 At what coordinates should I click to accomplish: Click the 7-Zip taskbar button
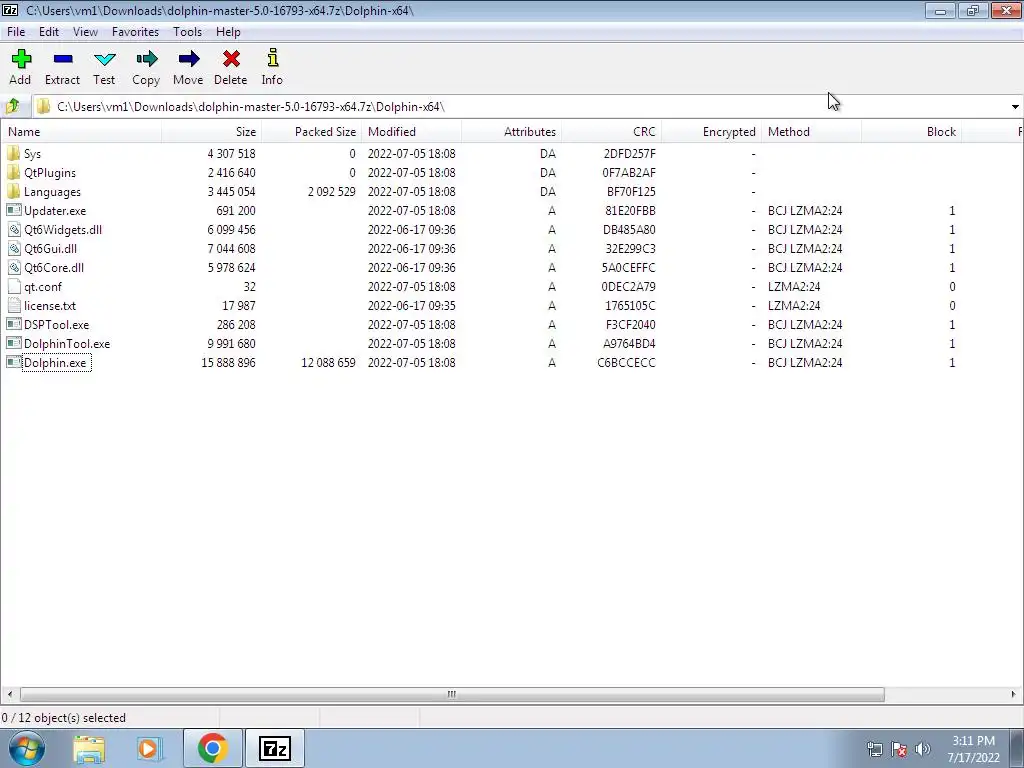274,748
